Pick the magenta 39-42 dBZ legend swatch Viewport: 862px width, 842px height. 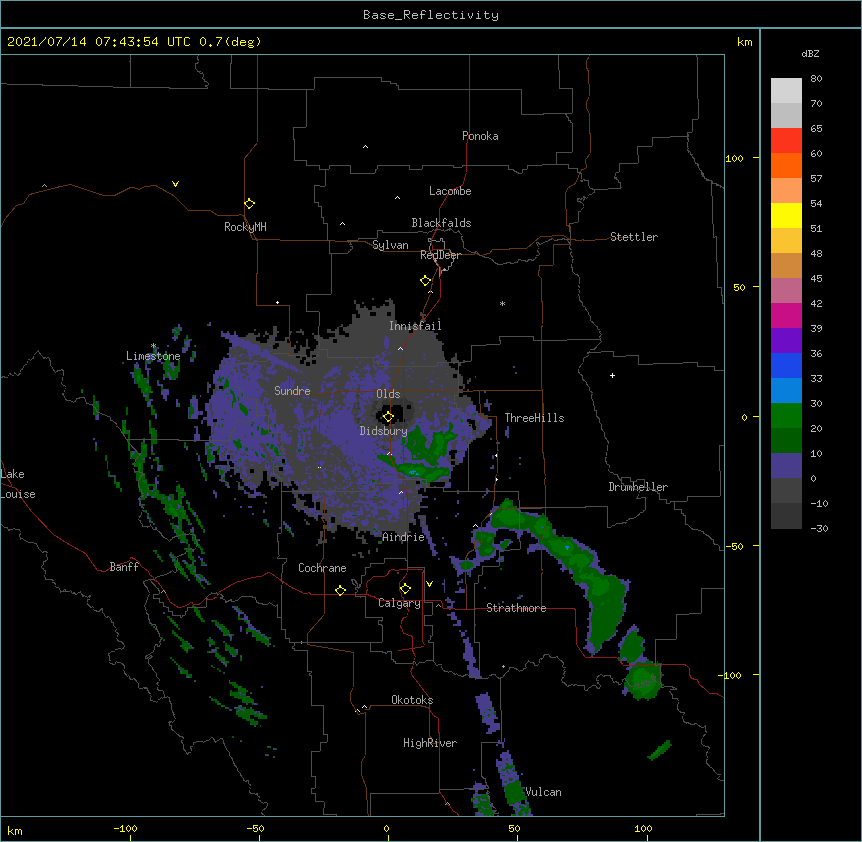coord(786,315)
